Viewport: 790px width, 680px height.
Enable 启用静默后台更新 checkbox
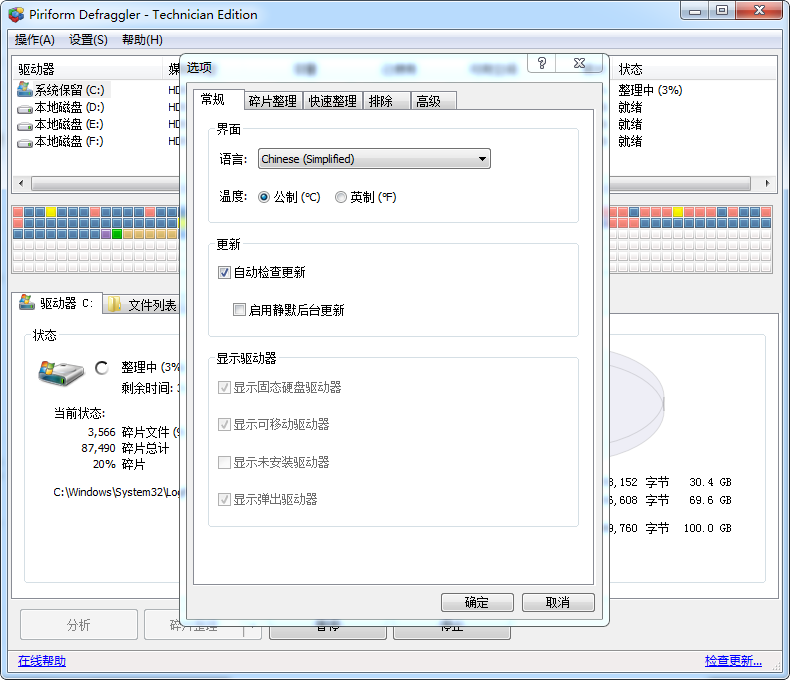coord(239,310)
